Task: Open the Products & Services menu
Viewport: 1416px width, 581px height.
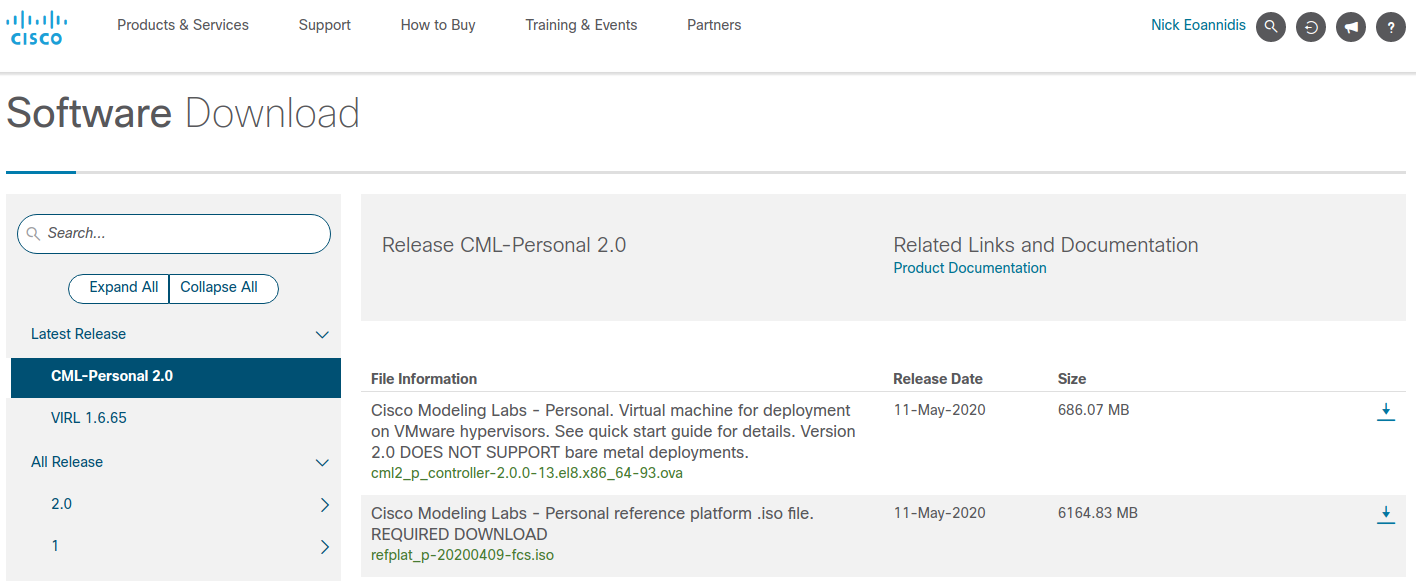Action: coord(182,25)
